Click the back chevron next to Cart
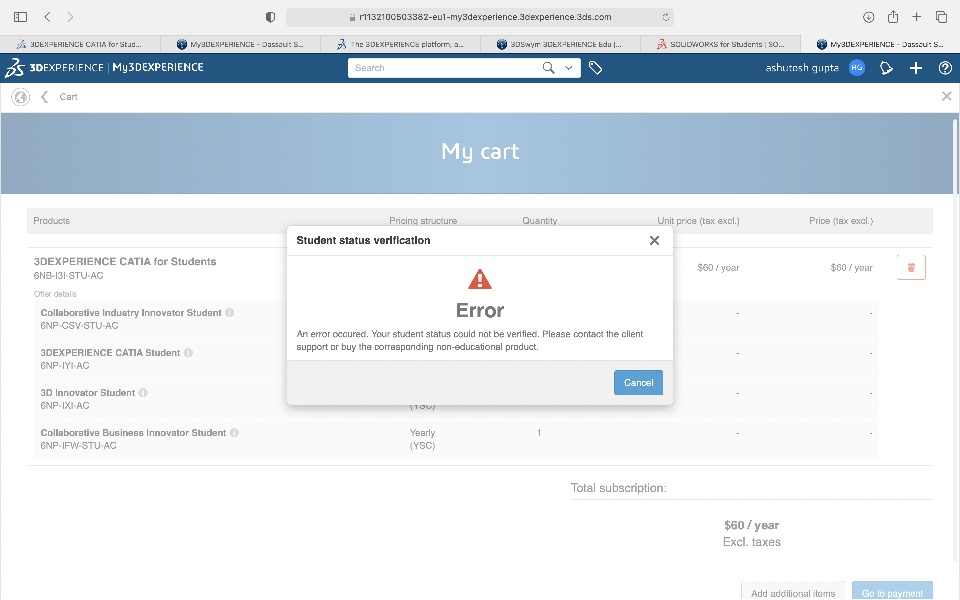 coord(45,97)
